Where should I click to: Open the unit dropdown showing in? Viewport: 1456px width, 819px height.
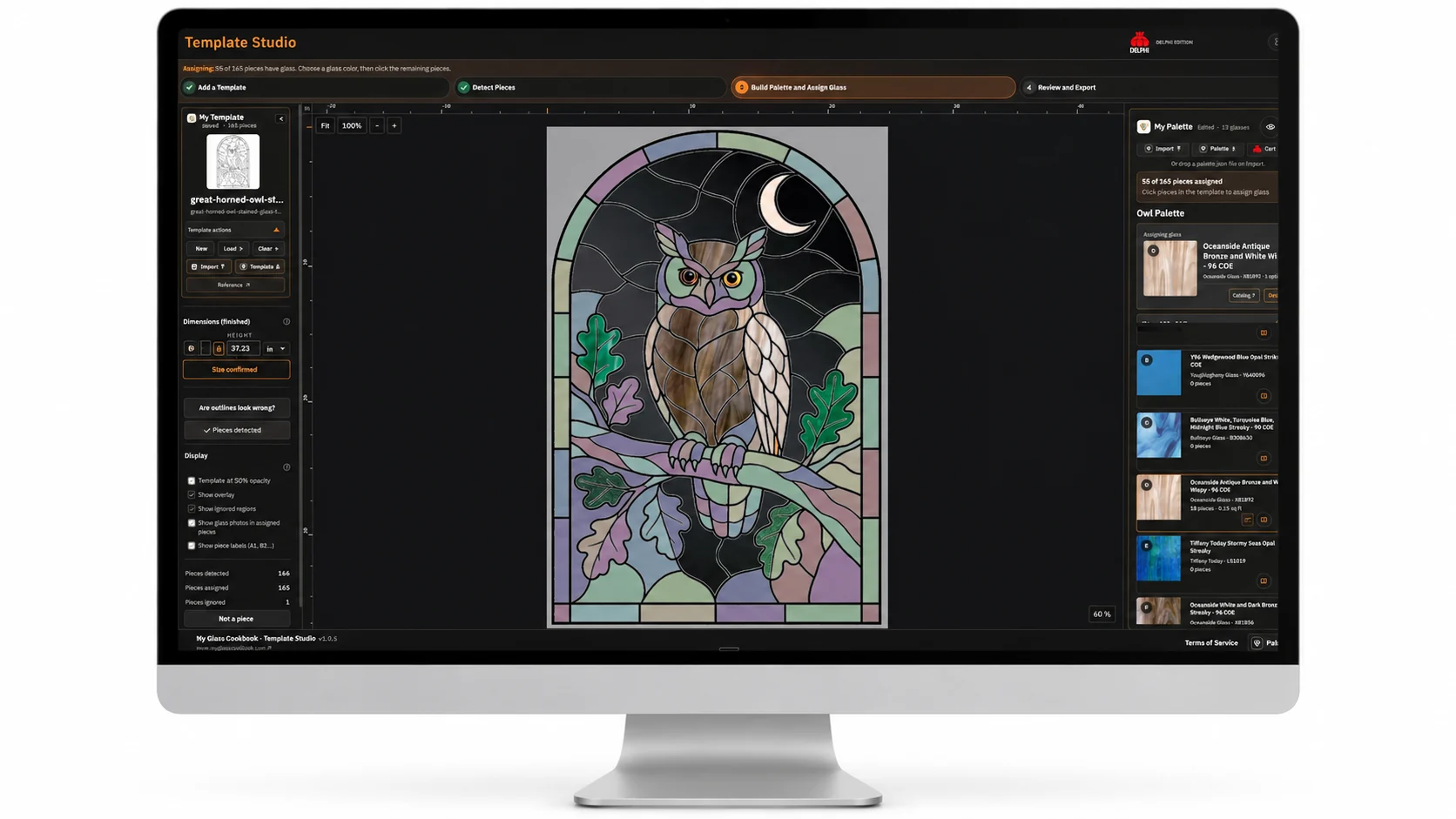point(276,349)
